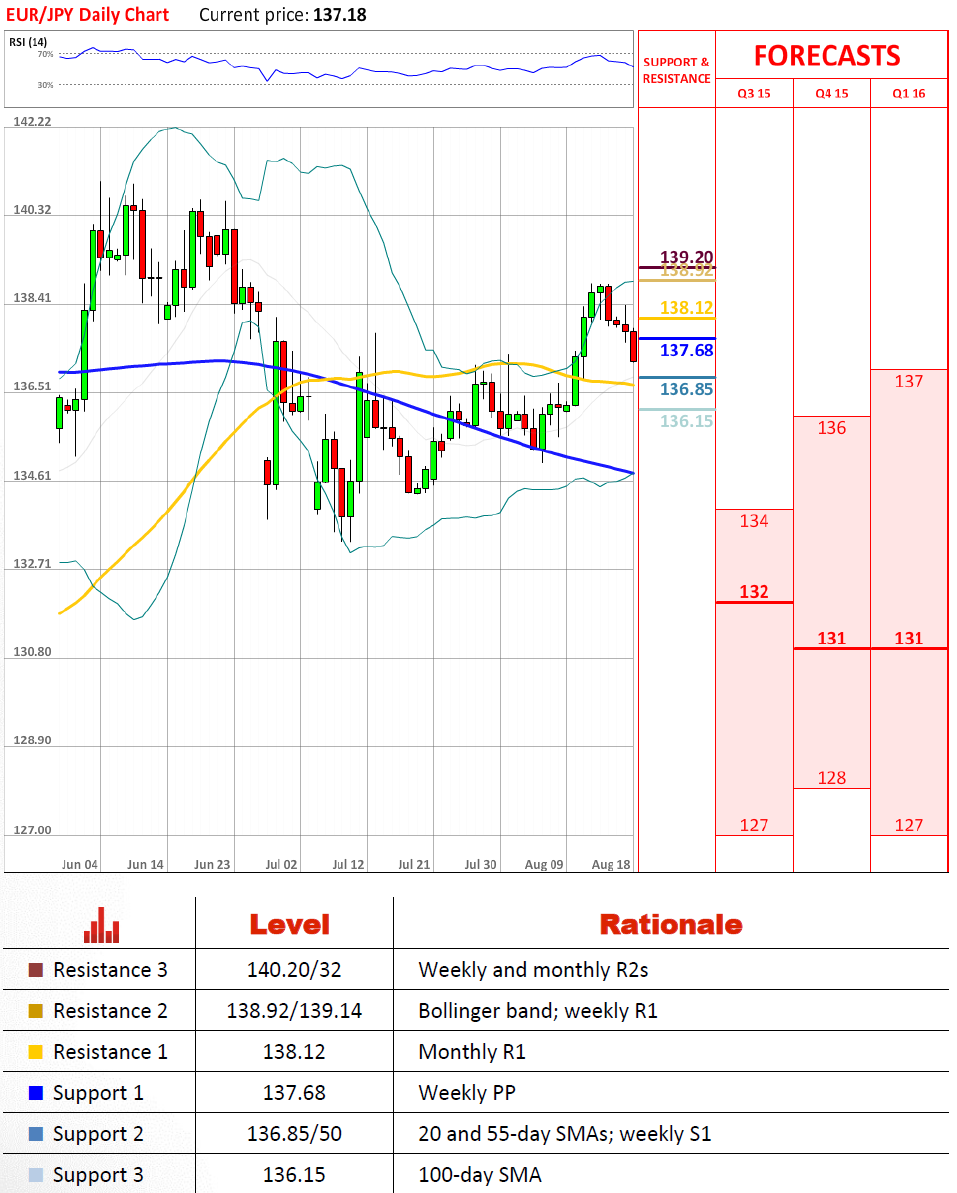
Task: Select the Support 3 light-blue color swatch
Action: tap(36, 1176)
